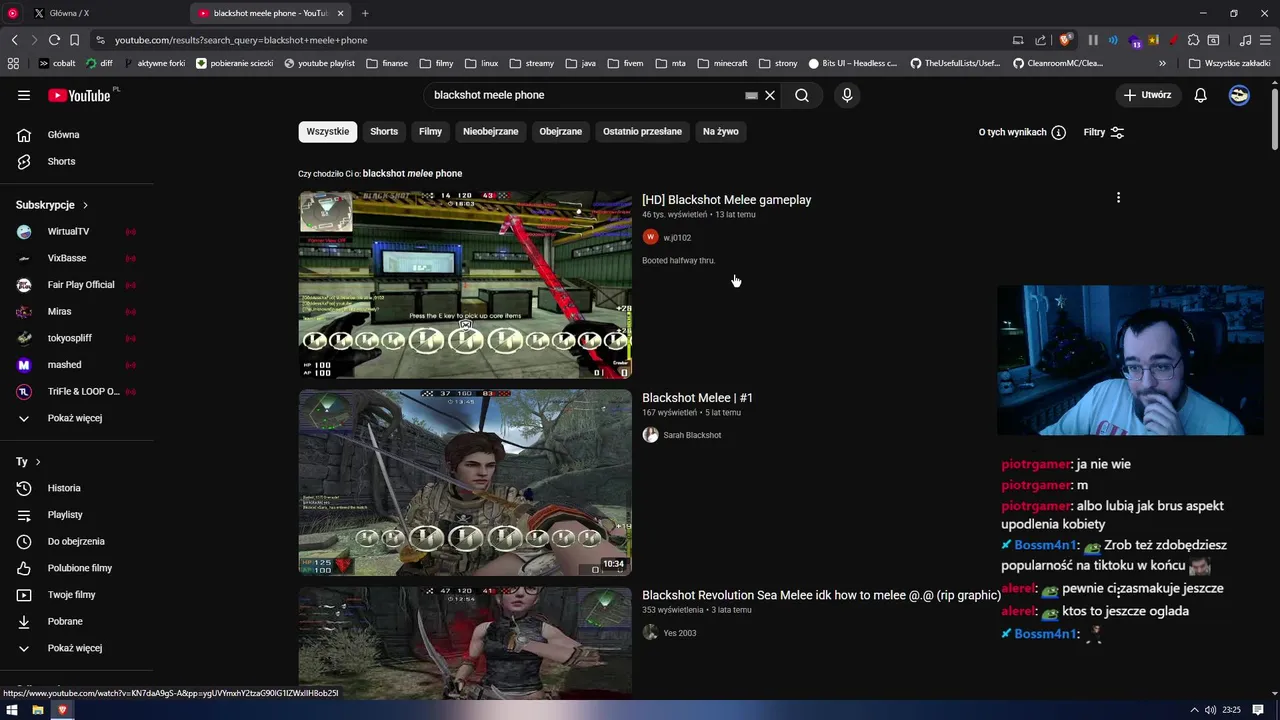Image resolution: width=1280 pixels, height=720 pixels.
Task: Open Brave Shields lion icon
Action: pos(1065,40)
